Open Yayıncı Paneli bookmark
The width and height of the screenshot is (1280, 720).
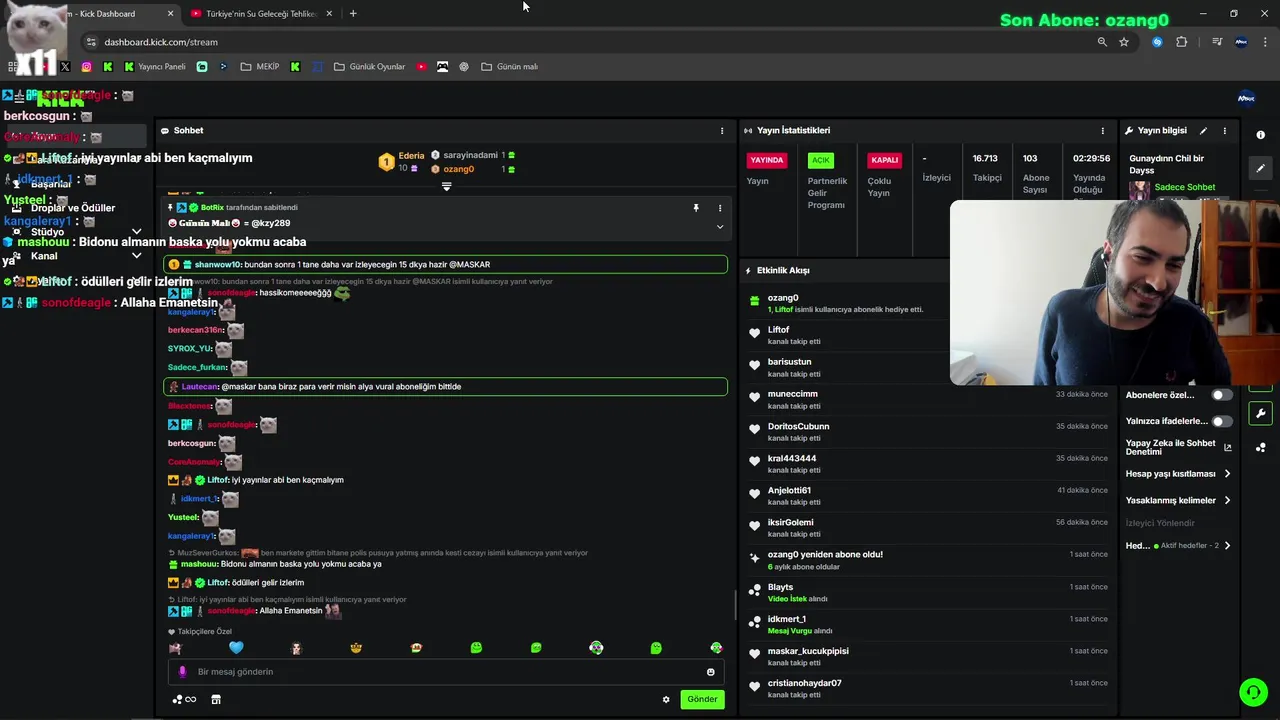click(x=155, y=67)
